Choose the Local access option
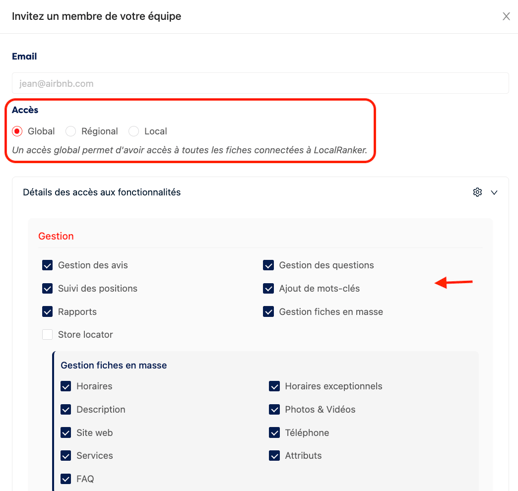Viewport: 518px width, 491px height. pyautogui.click(x=134, y=131)
